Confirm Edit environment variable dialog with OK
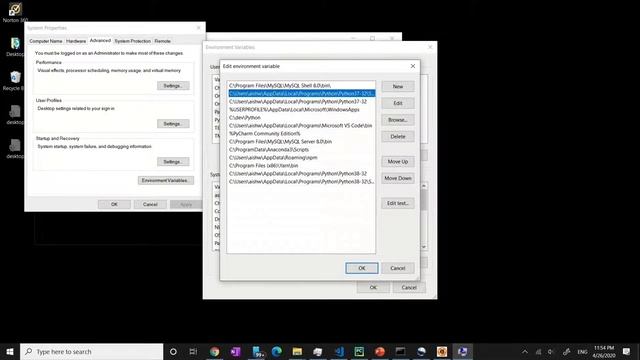The image size is (640, 360). (x=362, y=268)
